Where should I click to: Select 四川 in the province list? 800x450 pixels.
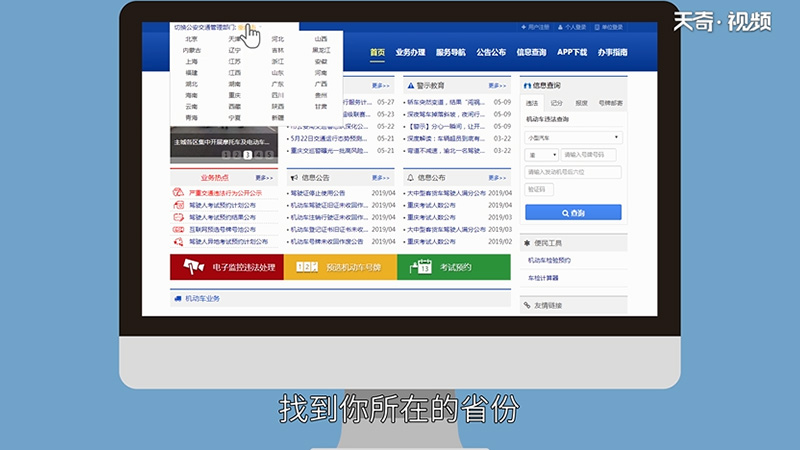point(278,95)
